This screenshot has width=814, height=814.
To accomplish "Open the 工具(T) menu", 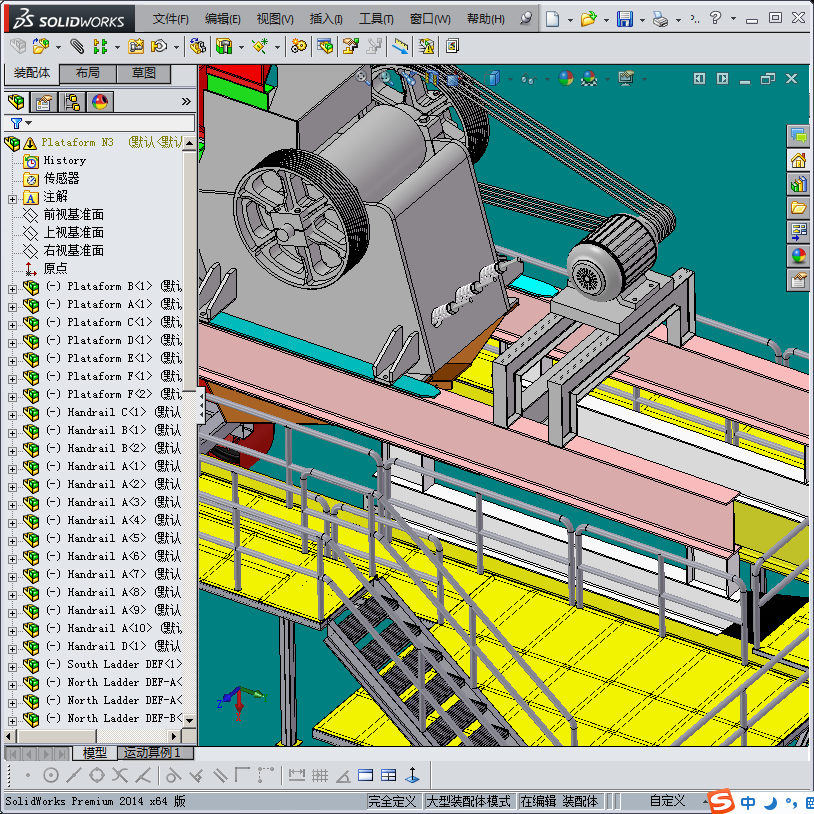I will click(x=376, y=19).
